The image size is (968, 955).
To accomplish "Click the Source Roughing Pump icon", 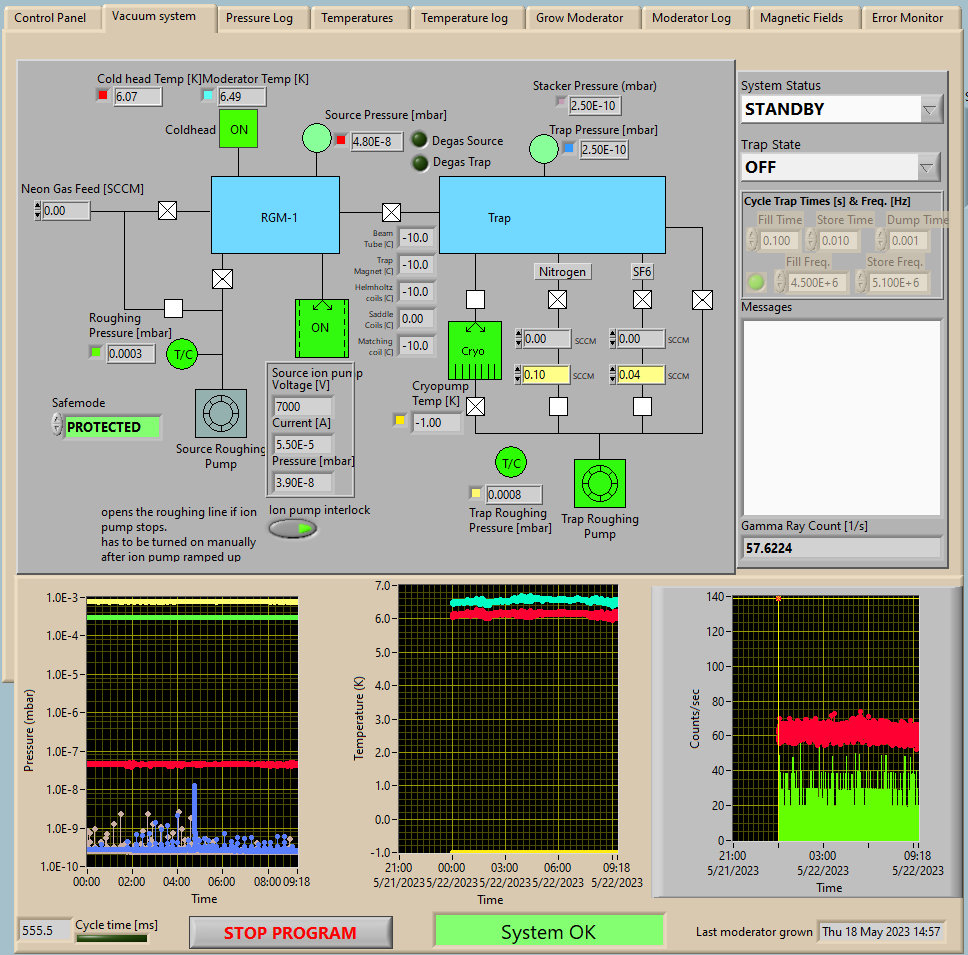I will point(220,413).
